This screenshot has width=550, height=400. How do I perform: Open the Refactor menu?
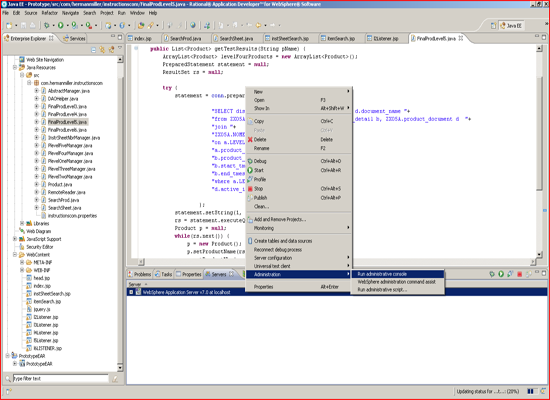coord(49,13)
